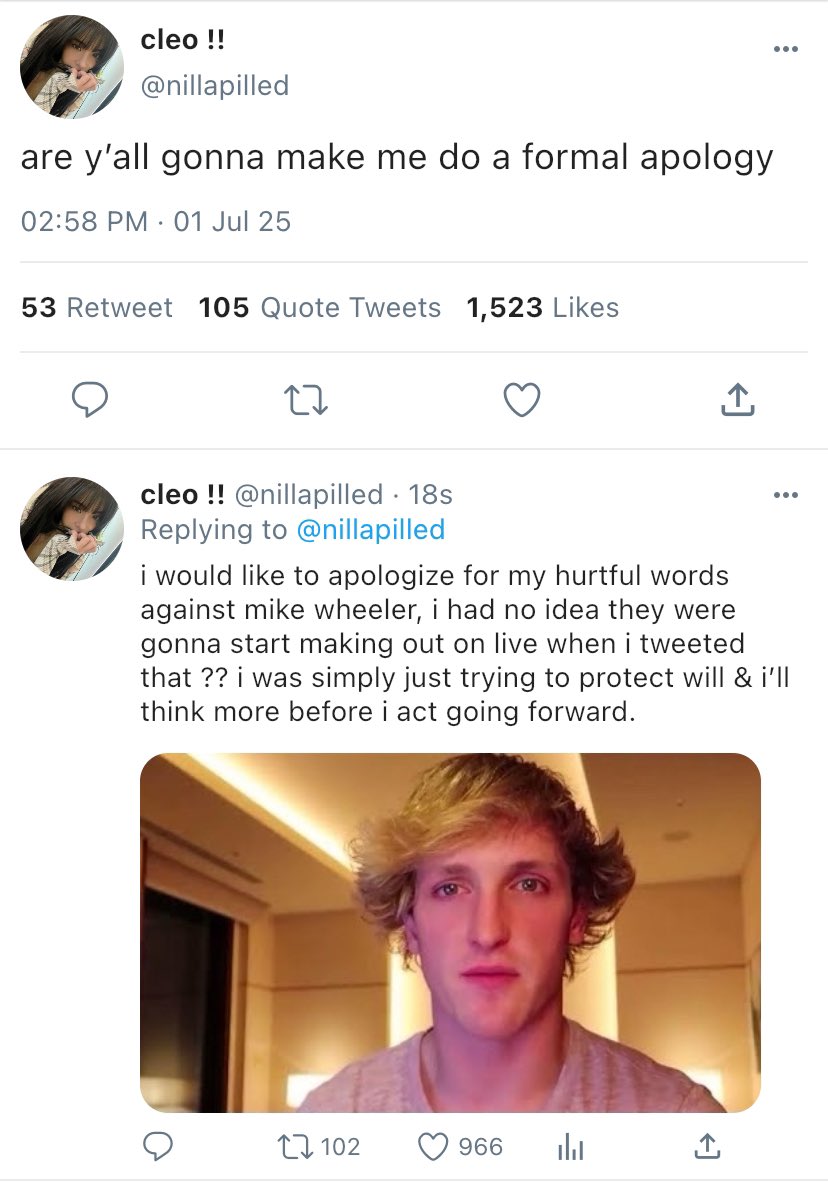Like the main tweet with heart icon
828x1183 pixels.
(521, 401)
